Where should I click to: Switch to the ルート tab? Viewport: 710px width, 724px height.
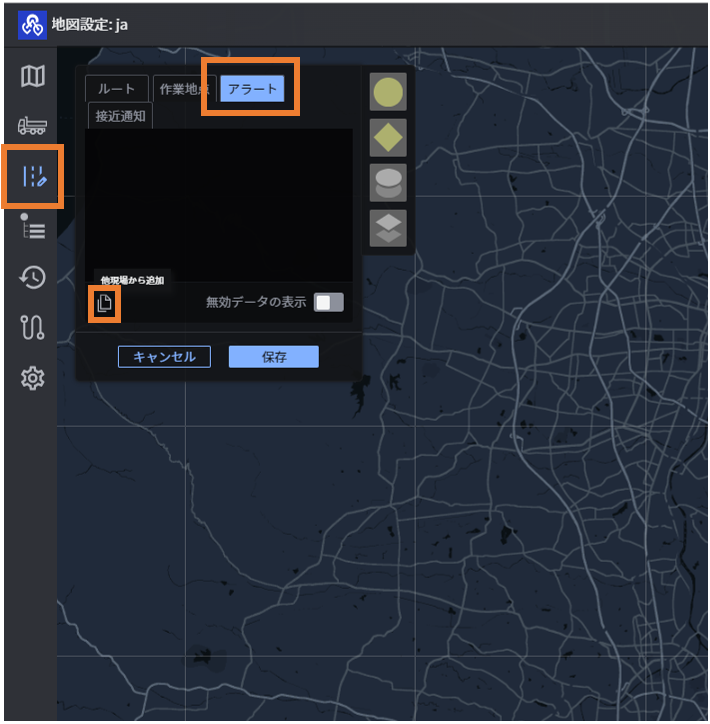click(x=117, y=89)
